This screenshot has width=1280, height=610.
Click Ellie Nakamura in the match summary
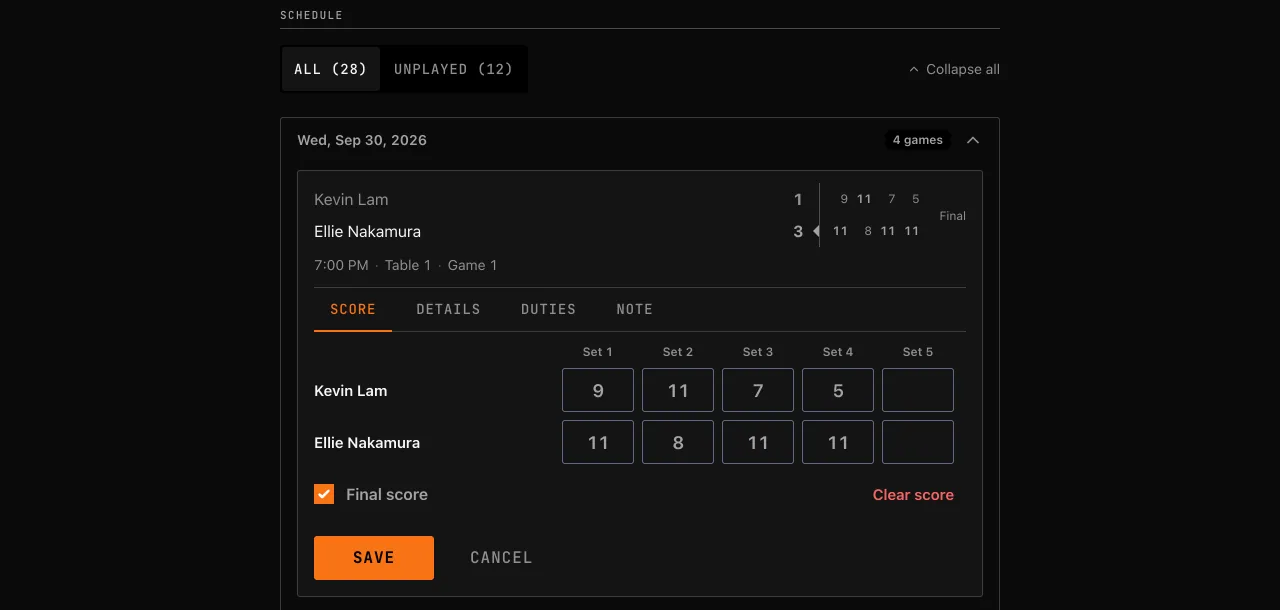click(367, 231)
